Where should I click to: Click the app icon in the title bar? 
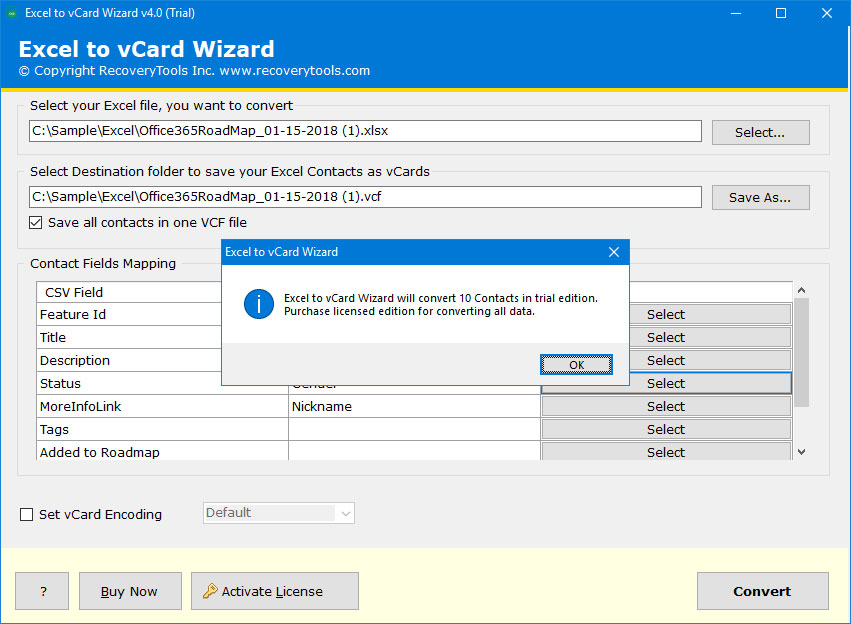12,13
